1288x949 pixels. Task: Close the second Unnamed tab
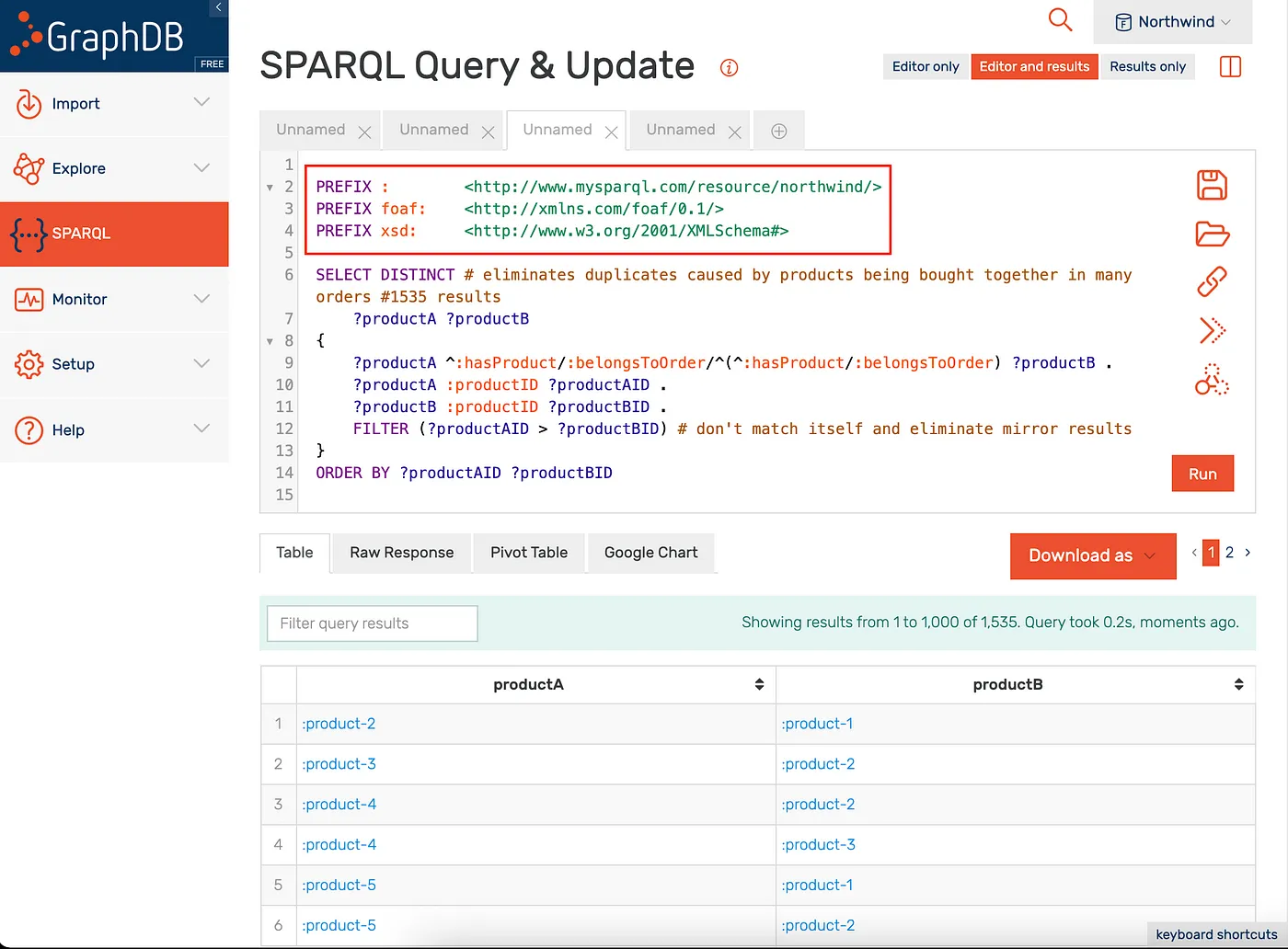[488, 132]
